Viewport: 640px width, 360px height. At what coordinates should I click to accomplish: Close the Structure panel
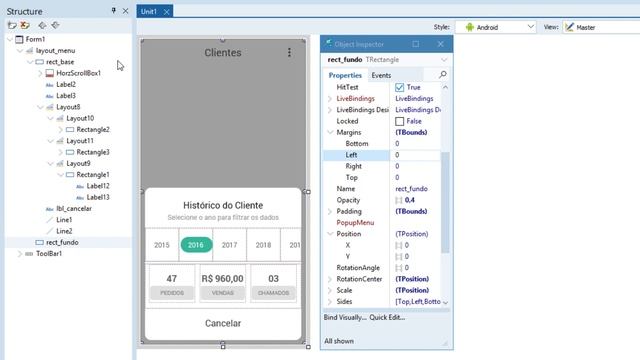click(125, 11)
